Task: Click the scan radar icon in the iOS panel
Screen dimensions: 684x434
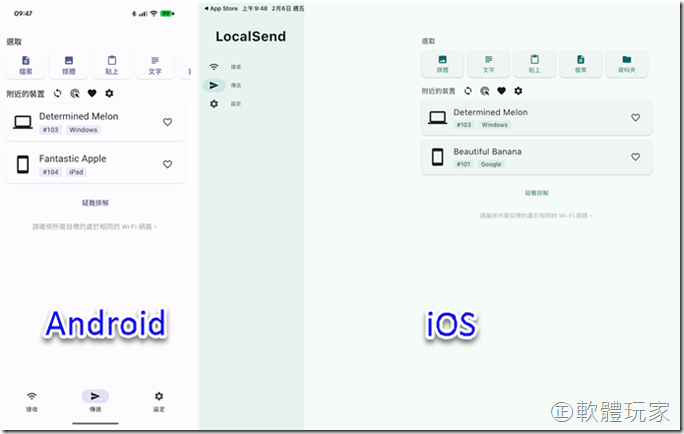Action: 484,91
